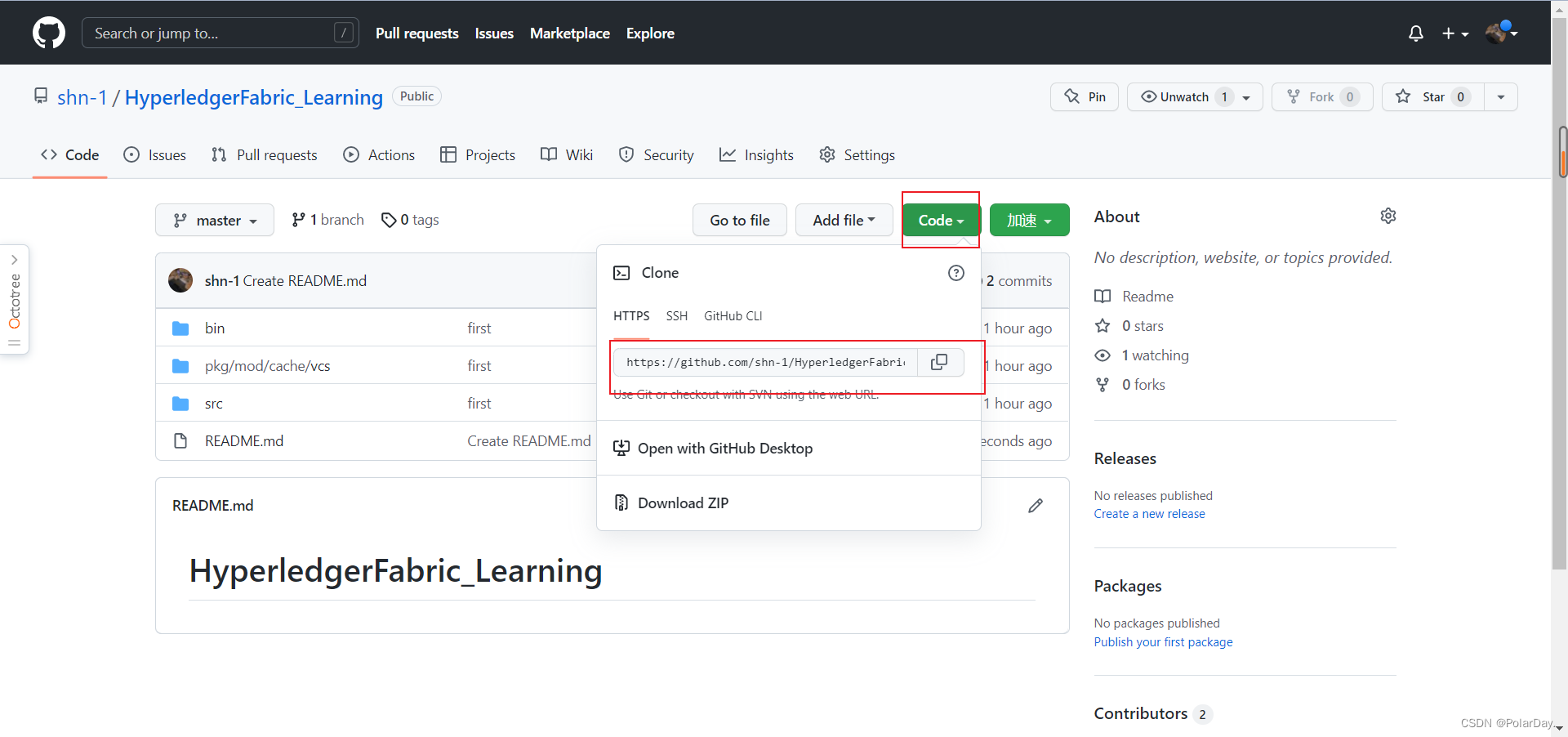This screenshot has height=737, width=1568.
Task: Expand the Octotree sidebar arrow
Action: pyautogui.click(x=15, y=260)
